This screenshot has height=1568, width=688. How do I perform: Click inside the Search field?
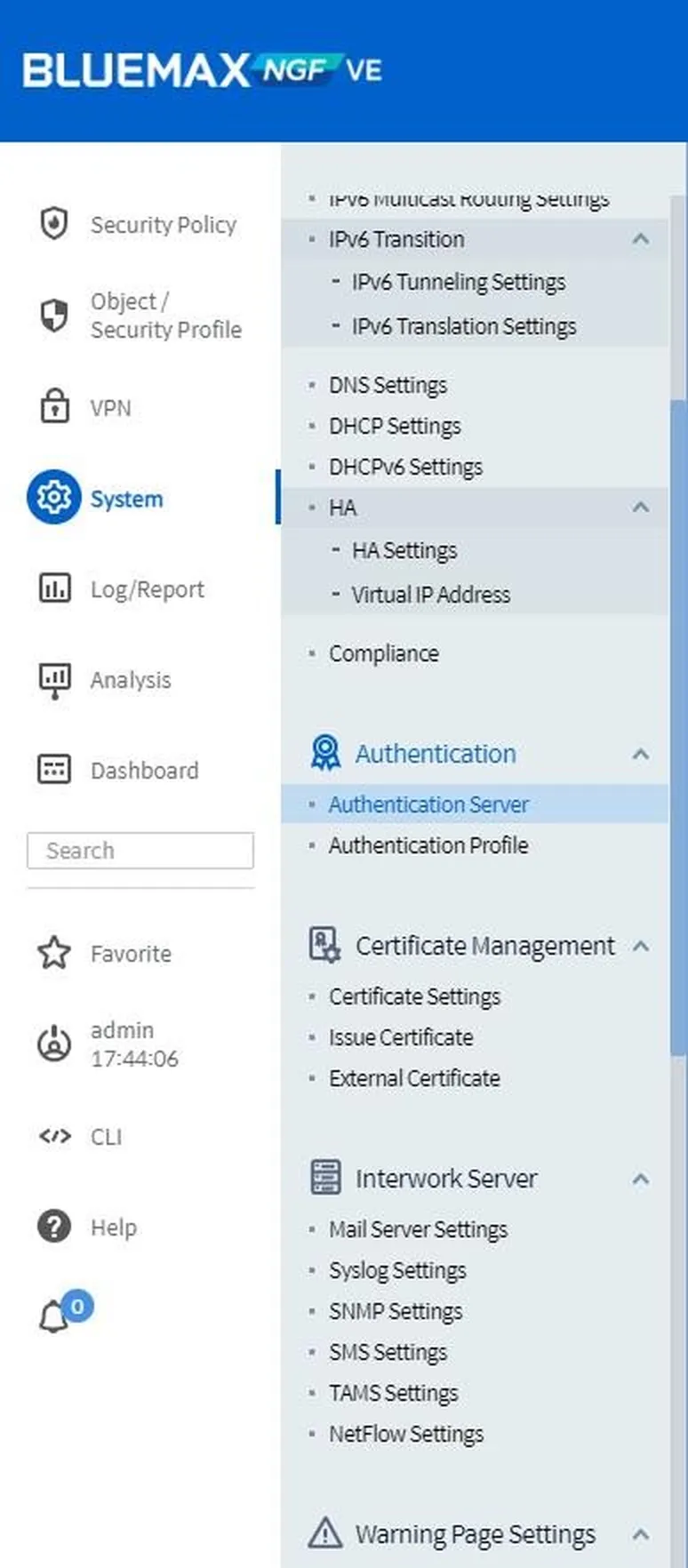(140, 851)
